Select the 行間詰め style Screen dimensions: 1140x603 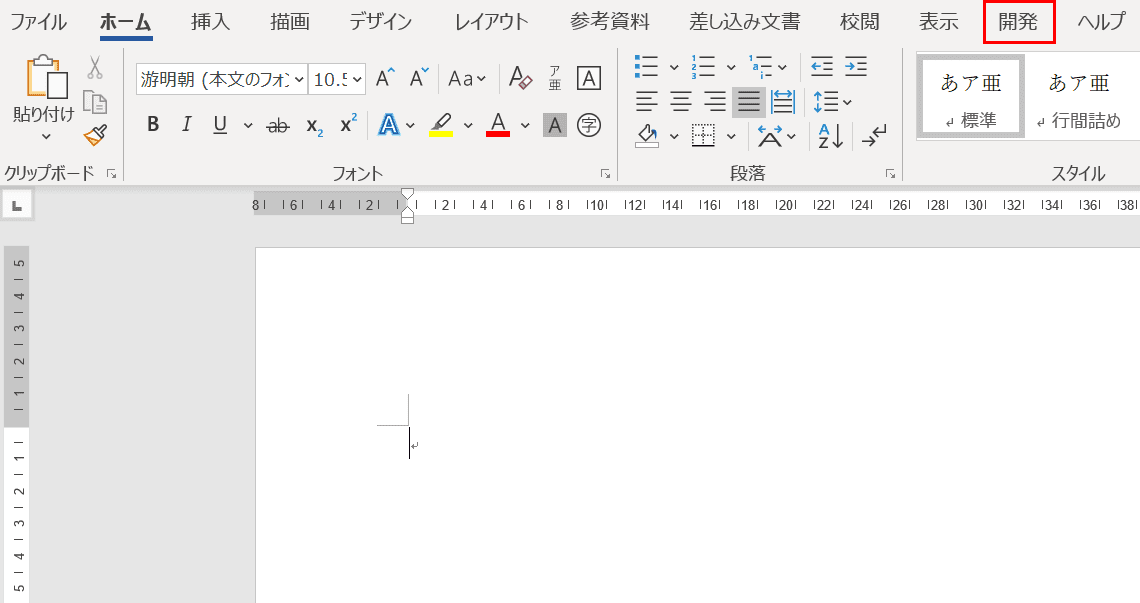(1079, 97)
